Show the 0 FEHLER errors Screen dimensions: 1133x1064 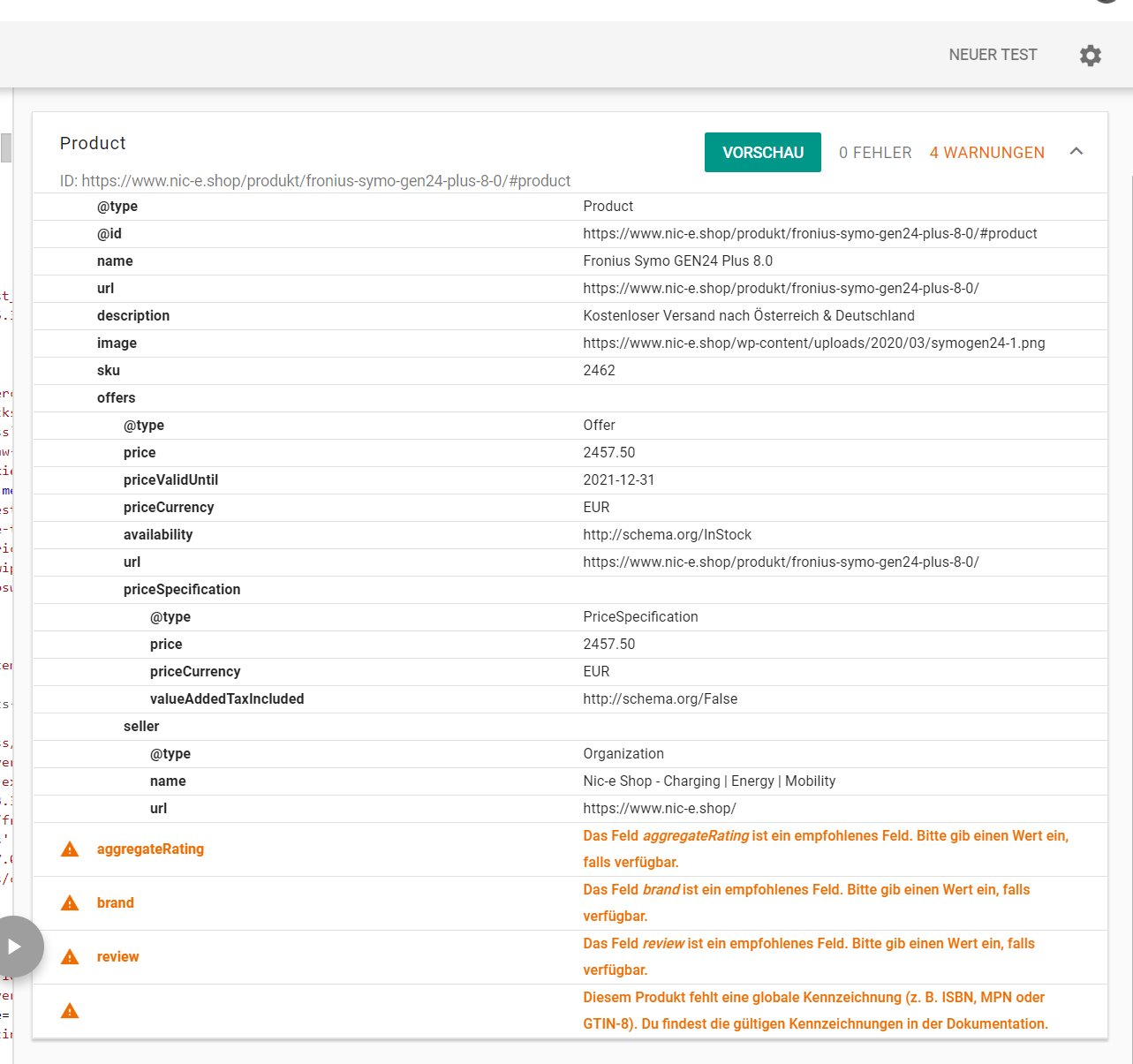coord(875,153)
